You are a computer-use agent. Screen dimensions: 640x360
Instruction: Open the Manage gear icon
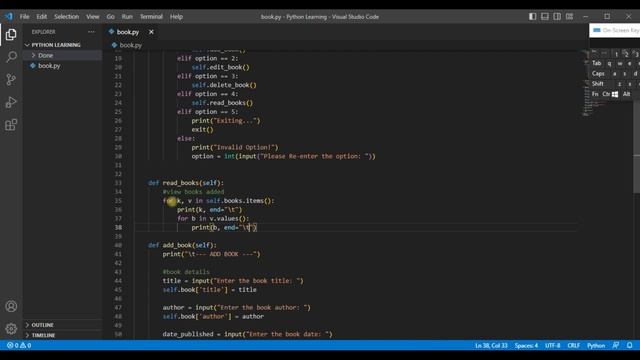(x=11, y=328)
